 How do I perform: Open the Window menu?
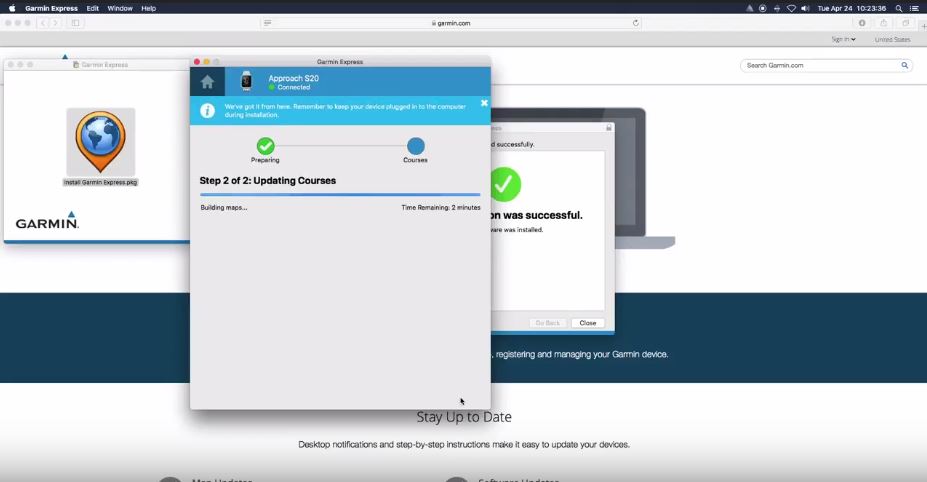pos(120,8)
